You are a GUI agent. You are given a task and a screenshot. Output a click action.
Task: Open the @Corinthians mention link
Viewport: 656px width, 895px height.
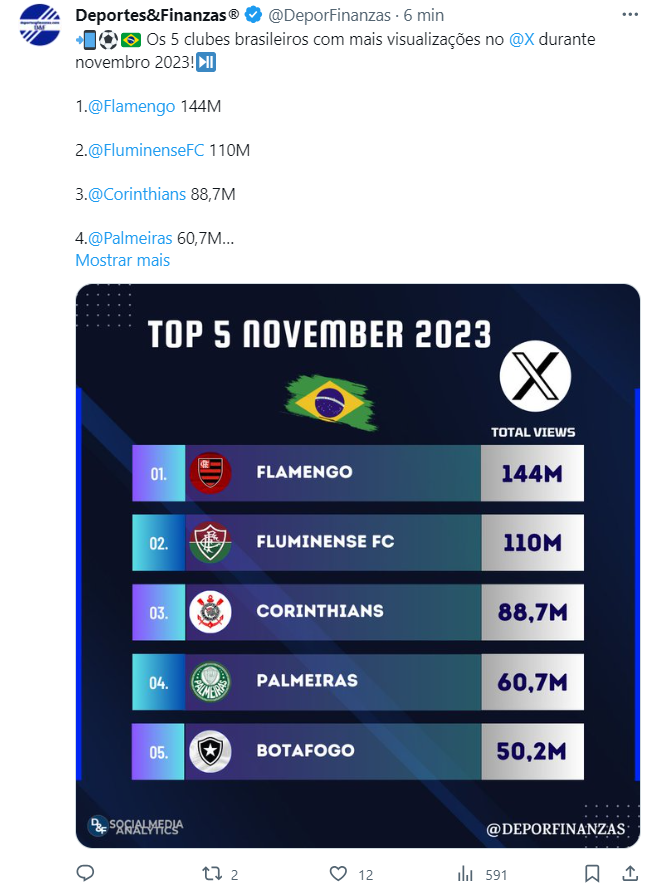[137, 195]
